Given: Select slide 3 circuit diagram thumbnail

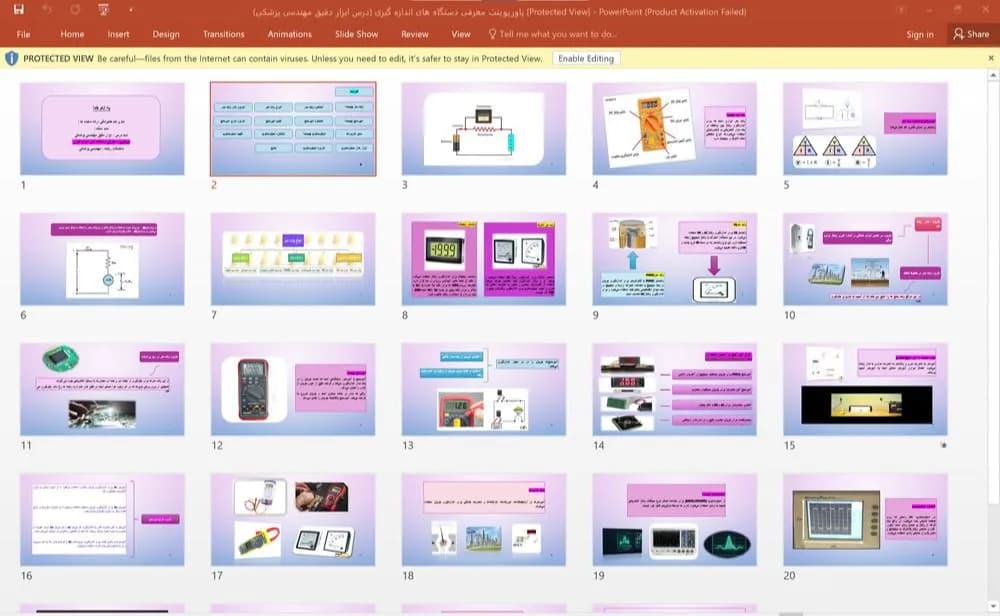Looking at the screenshot, I should pyautogui.click(x=483, y=128).
